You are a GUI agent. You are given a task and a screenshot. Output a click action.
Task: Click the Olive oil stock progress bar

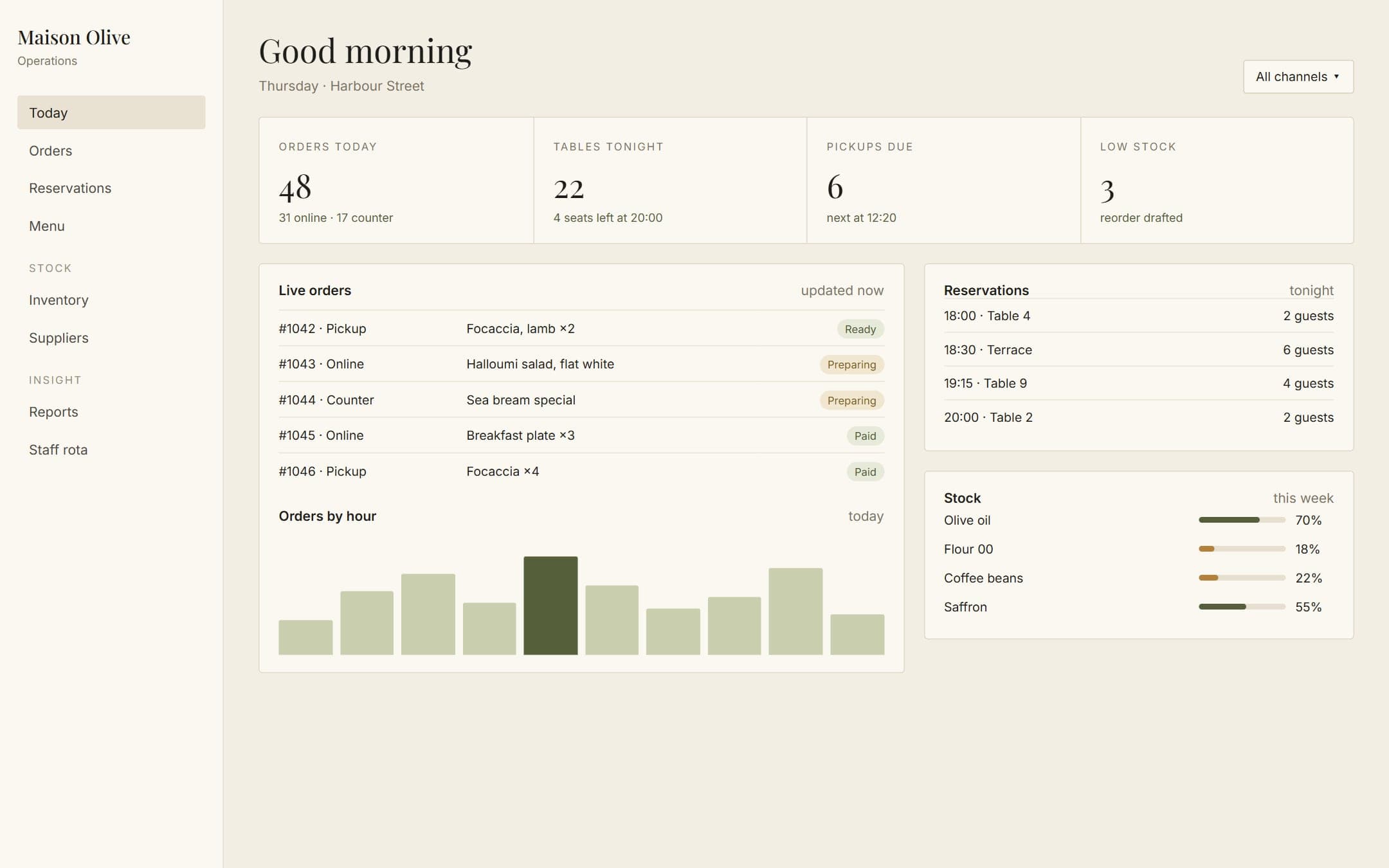pos(1242,520)
